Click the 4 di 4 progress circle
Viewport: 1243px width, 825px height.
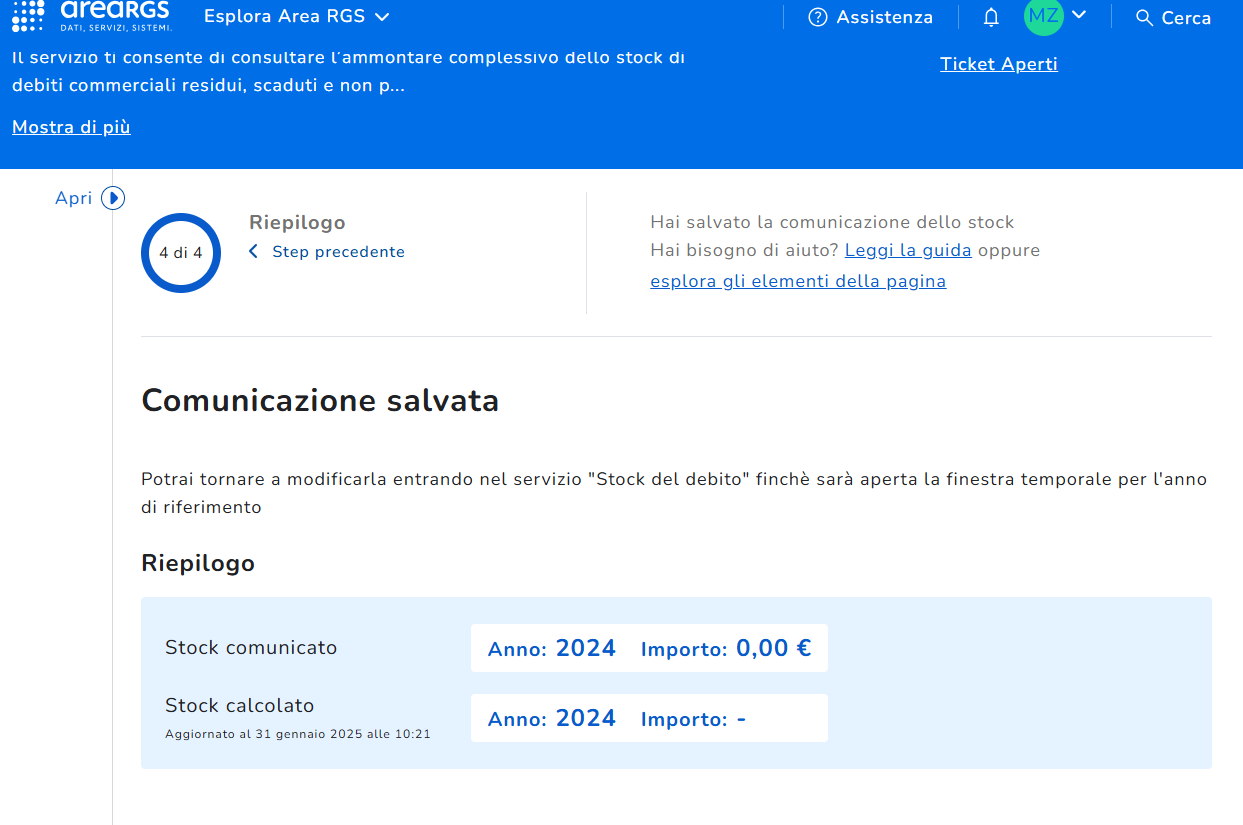pos(181,253)
